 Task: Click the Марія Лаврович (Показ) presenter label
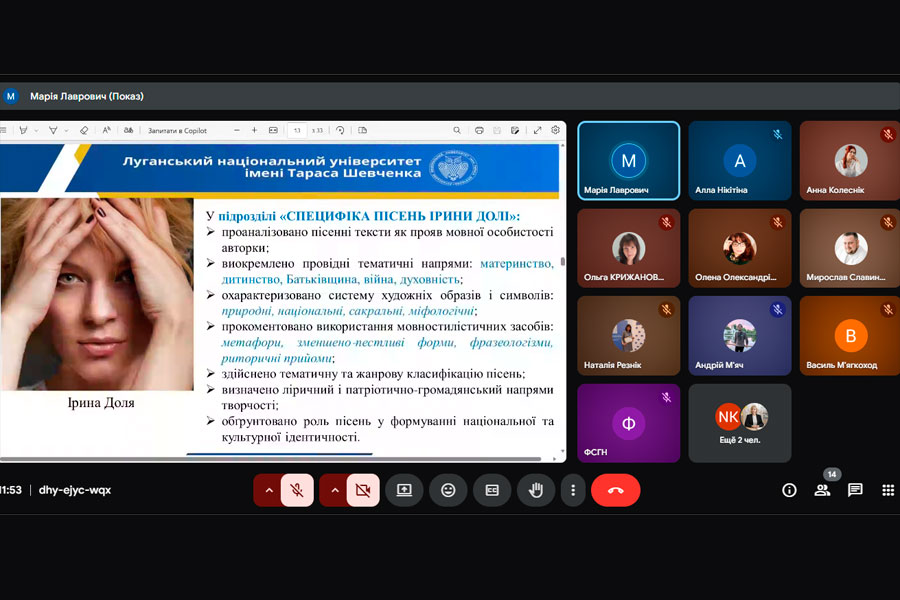tap(87, 96)
